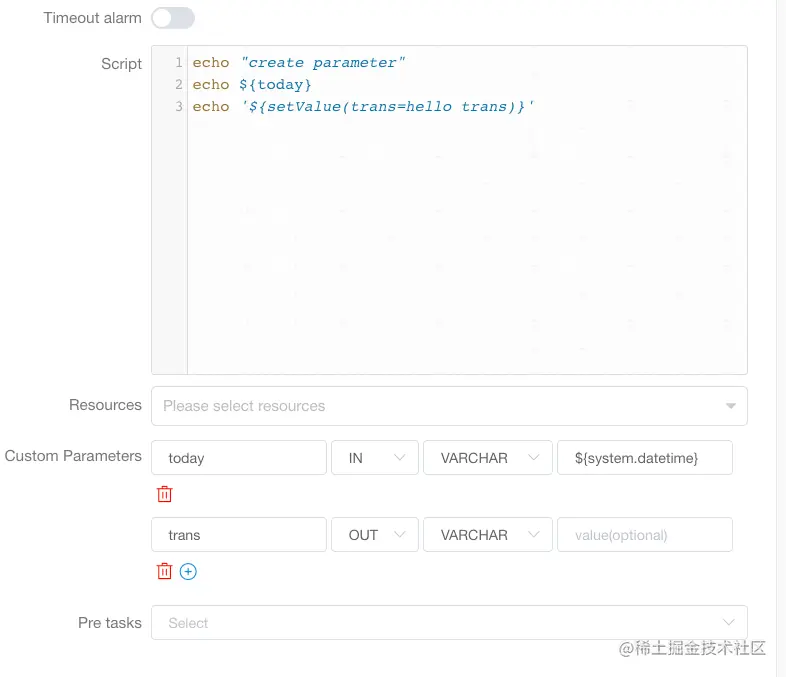The image size is (786, 677).
Task: Open the Pre tasks Select dropdown
Action: tap(449, 622)
